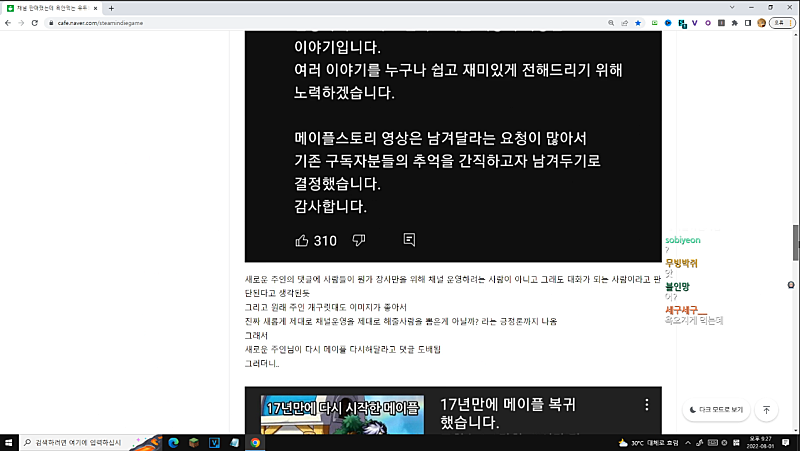Open the 17년만에 메이플 video thumbnail
800x451 pixels.
pos(342,414)
